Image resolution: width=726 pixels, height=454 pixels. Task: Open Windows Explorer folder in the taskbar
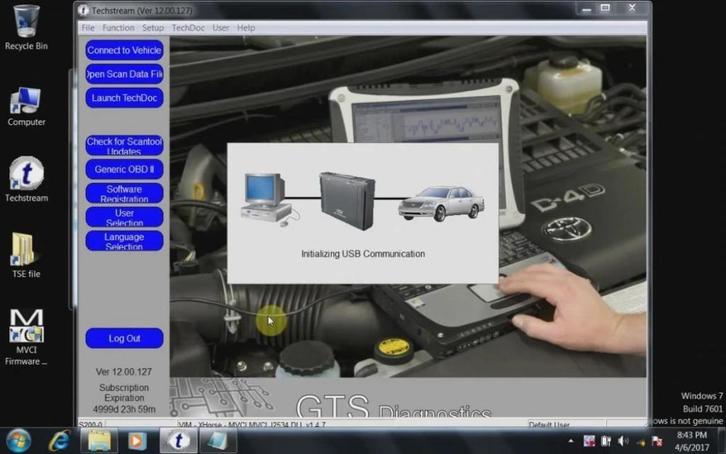[101, 441]
